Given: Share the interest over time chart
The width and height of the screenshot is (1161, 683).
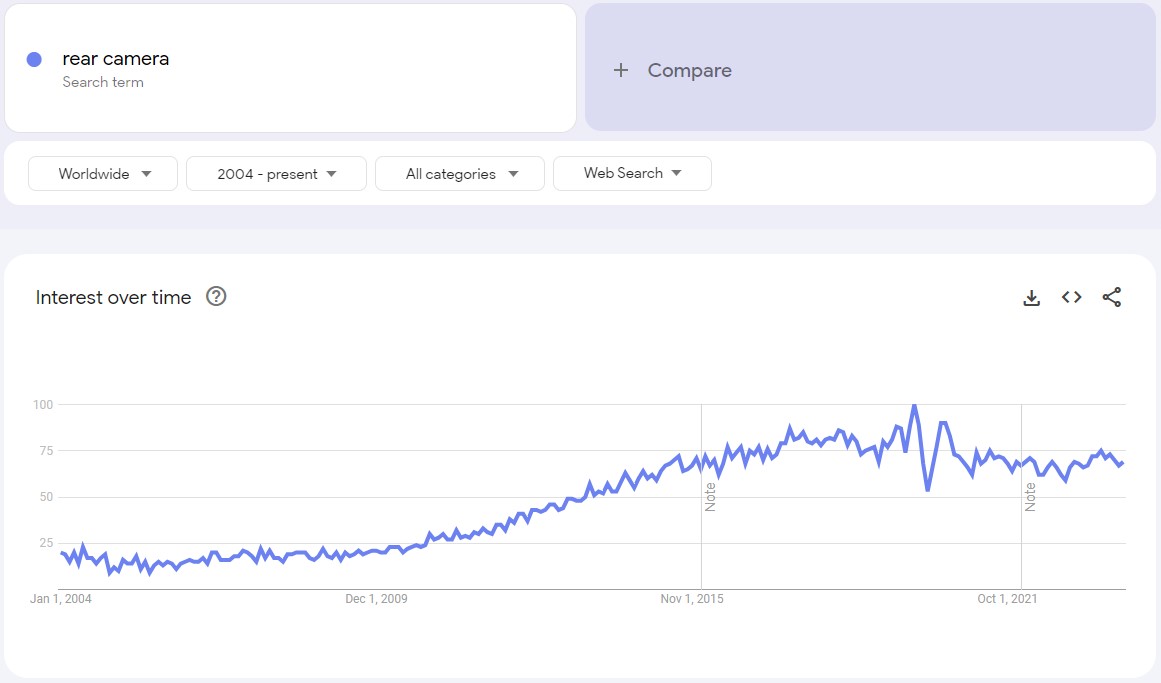Looking at the screenshot, I should pos(1111,297).
